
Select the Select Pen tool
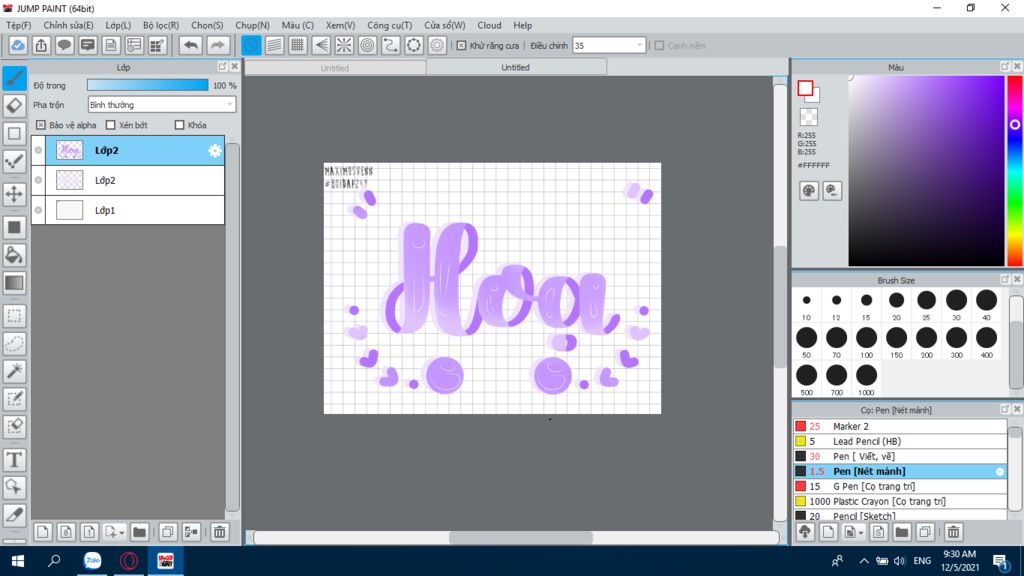tap(14, 399)
